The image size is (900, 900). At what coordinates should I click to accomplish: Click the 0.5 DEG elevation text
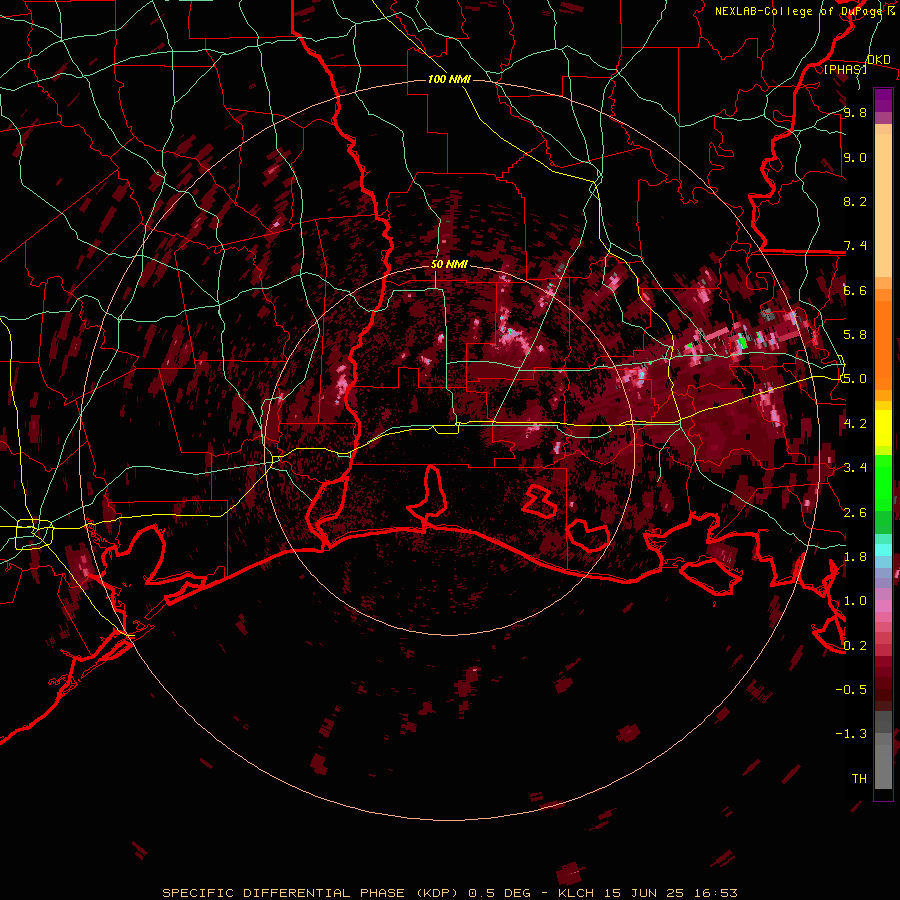[x=499, y=893]
